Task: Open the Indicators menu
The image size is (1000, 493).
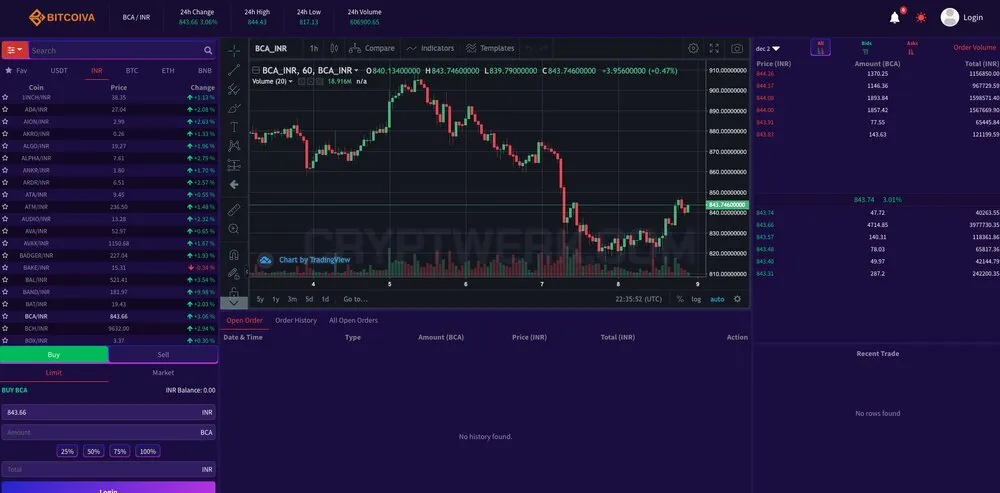Action: pyautogui.click(x=430, y=48)
